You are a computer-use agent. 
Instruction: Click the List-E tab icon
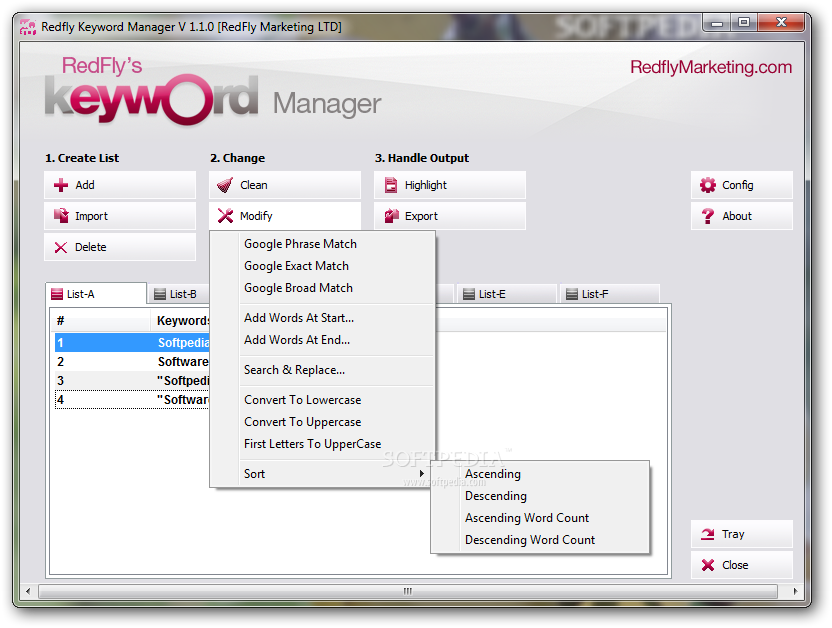tap(469, 294)
